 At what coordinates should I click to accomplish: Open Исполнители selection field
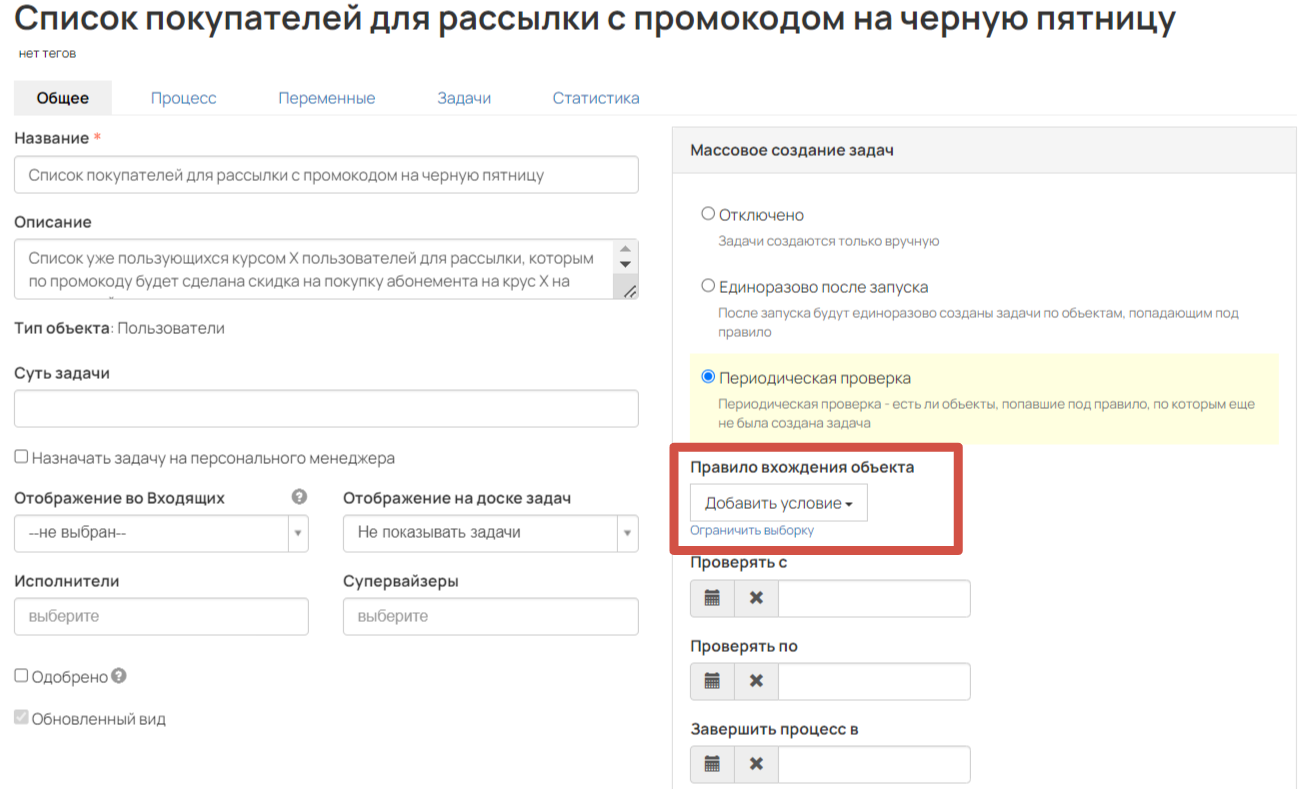click(x=161, y=616)
